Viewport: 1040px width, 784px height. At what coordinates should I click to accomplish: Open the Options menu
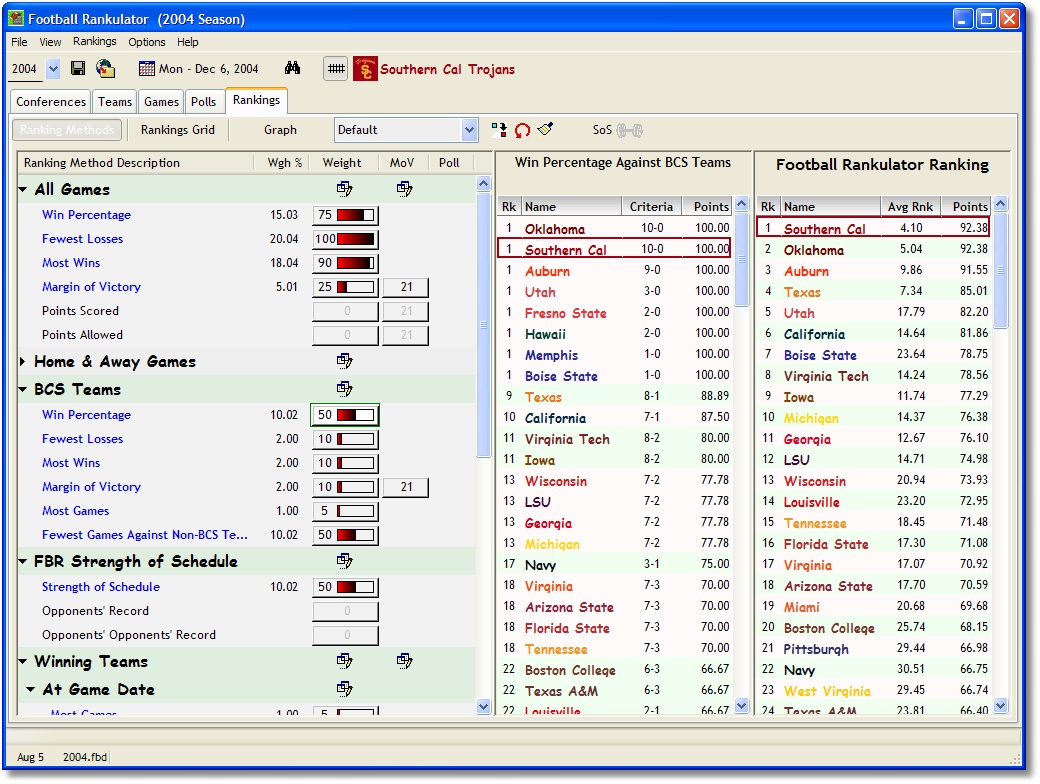coord(147,42)
